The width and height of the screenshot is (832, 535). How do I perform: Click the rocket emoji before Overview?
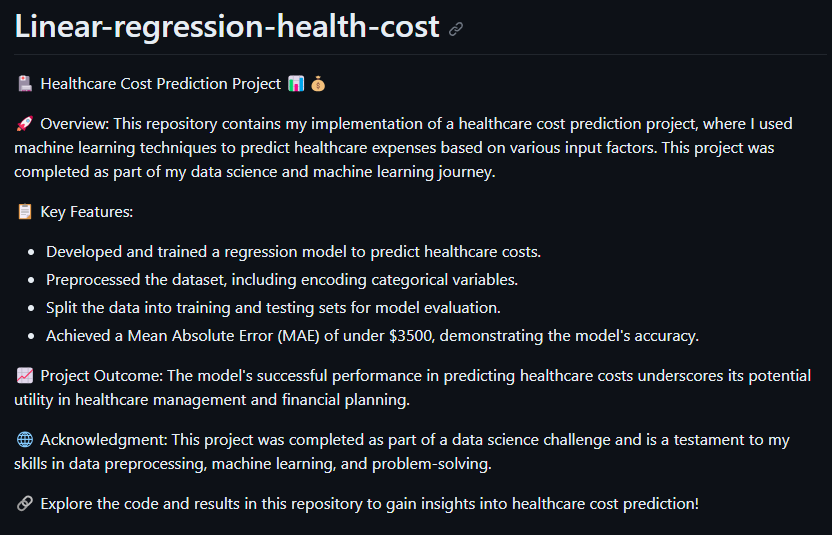[x=25, y=124]
